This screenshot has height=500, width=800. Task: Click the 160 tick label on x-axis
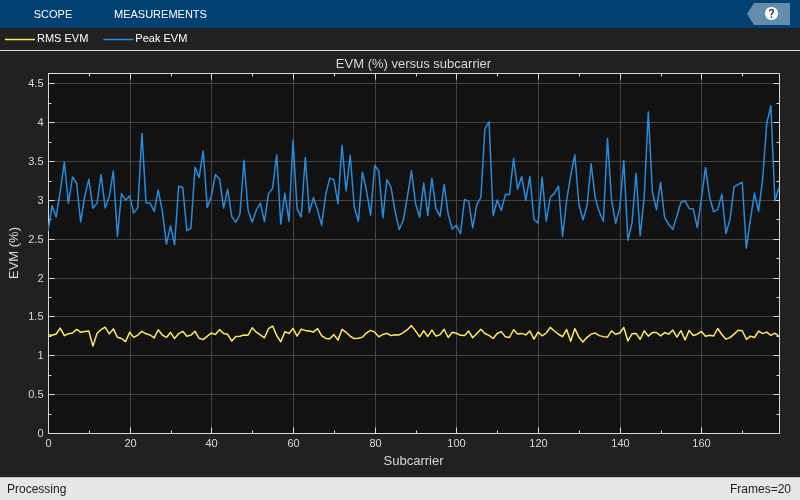click(x=702, y=443)
